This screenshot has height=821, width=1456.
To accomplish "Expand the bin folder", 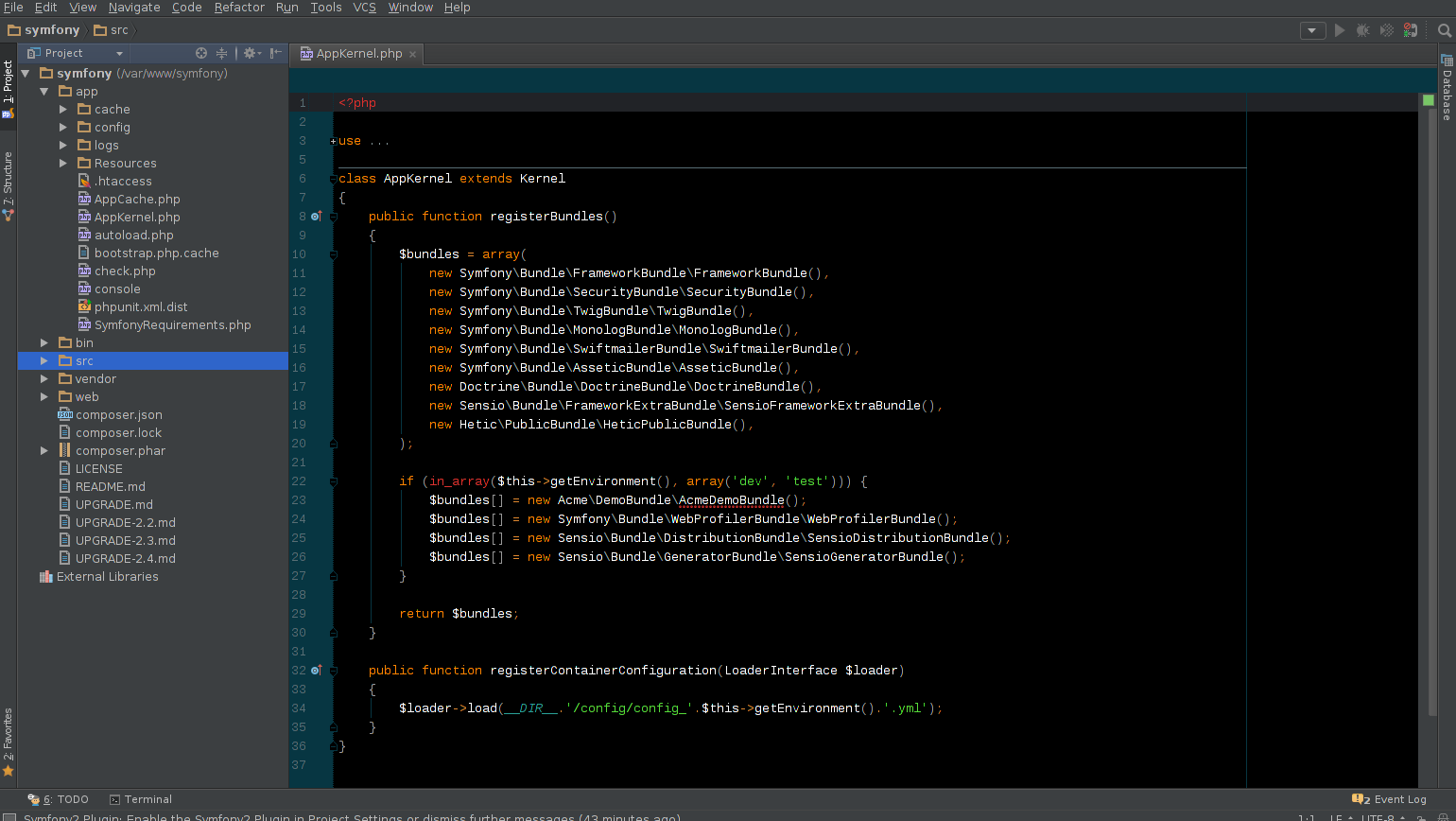I will coord(44,342).
